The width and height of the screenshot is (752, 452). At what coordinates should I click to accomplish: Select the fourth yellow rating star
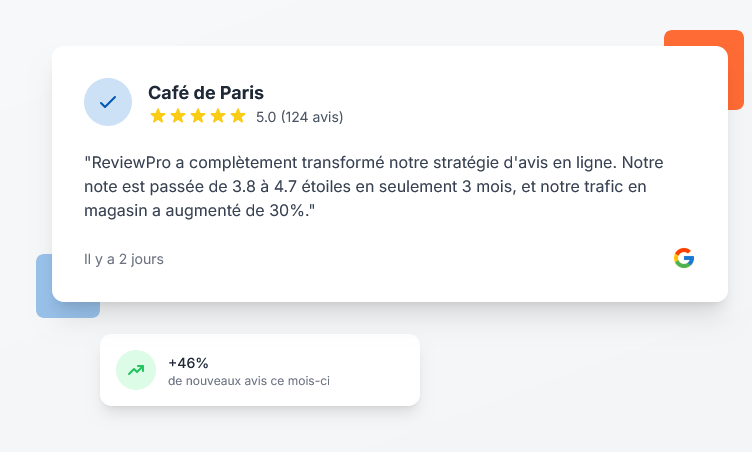pyautogui.click(x=218, y=116)
